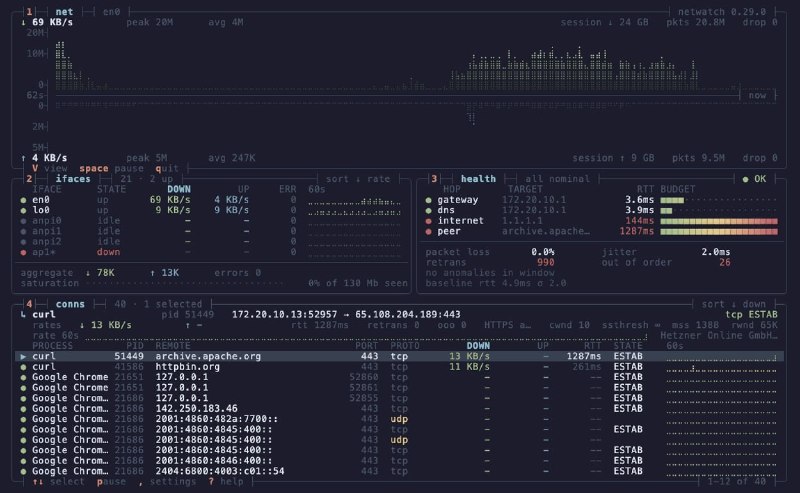Click the status dot on the 2404:6800:4003:c01::54 row
Image resolution: width=800 pixels, height=493 pixels.
point(23,471)
